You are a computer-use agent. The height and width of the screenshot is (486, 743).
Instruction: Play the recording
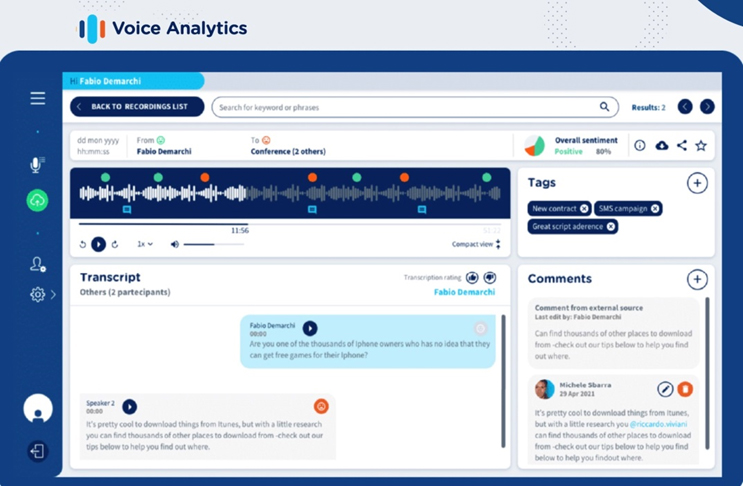pyautogui.click(x=99, y=244)
